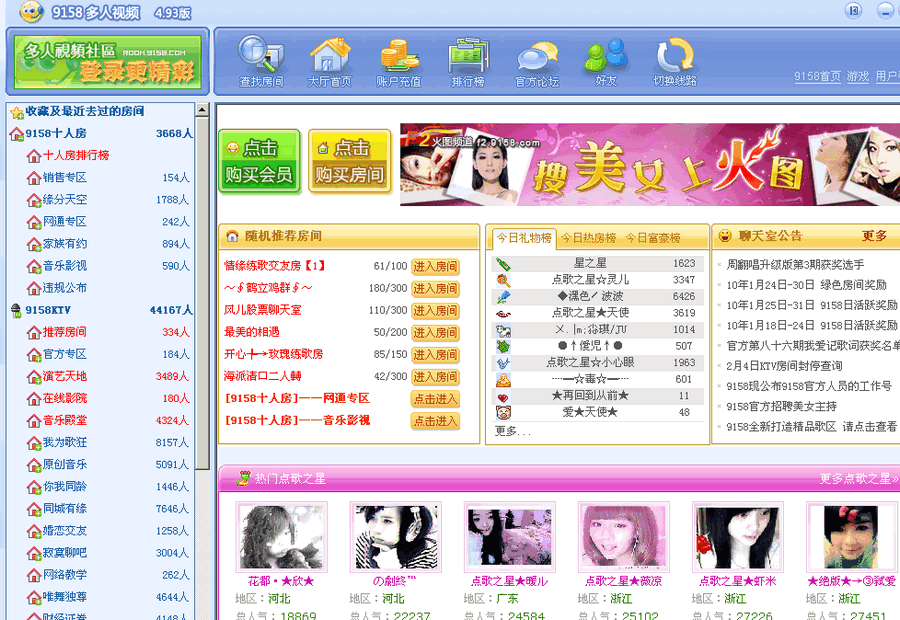Click the circular icon left of minimize button
The width and height of the screenshot is (900, 620).
[854, 9]
